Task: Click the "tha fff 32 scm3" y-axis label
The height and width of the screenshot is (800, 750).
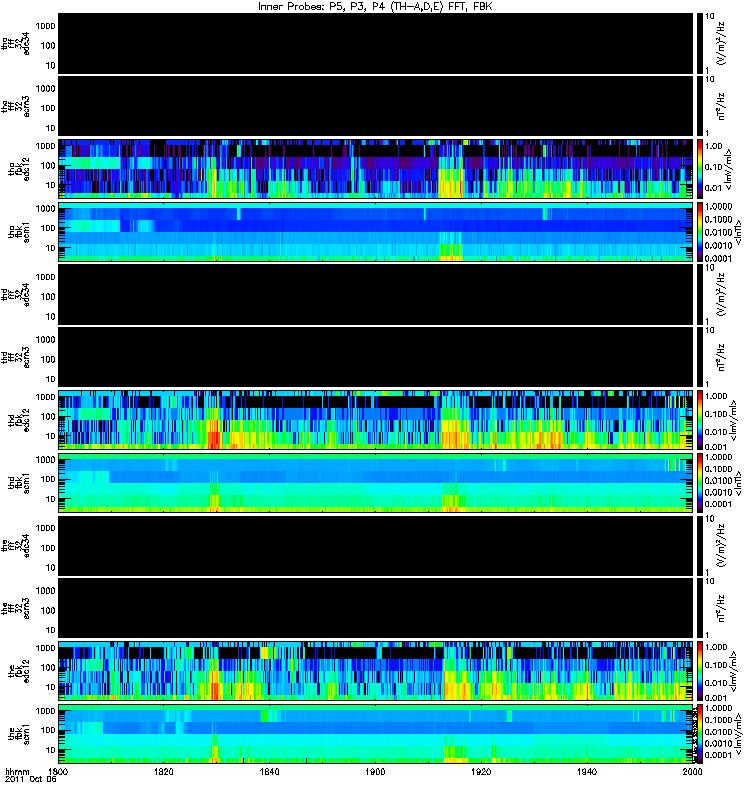Action: coord(16,106)
